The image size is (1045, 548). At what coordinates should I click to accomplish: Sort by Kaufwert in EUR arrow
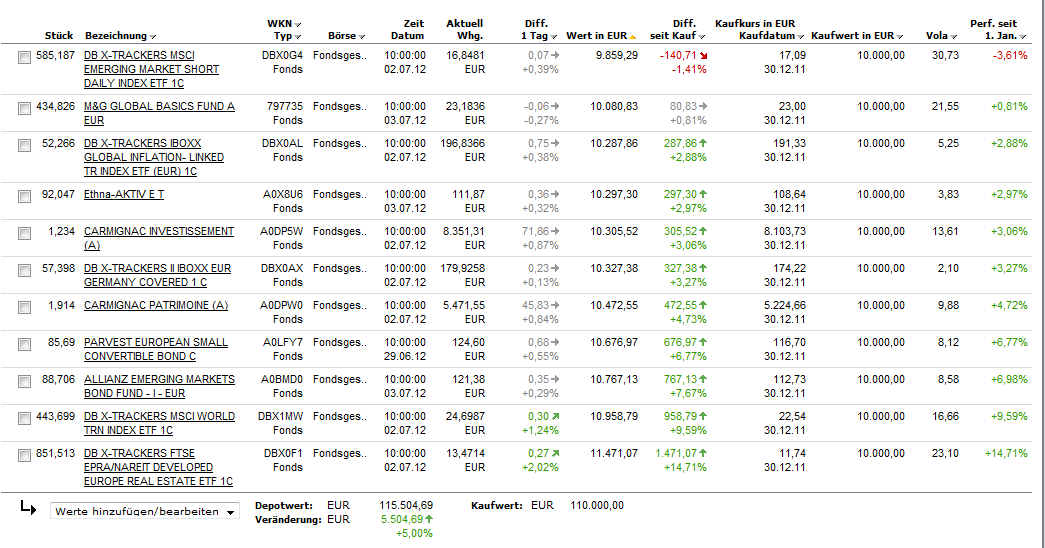pos(900,37)
